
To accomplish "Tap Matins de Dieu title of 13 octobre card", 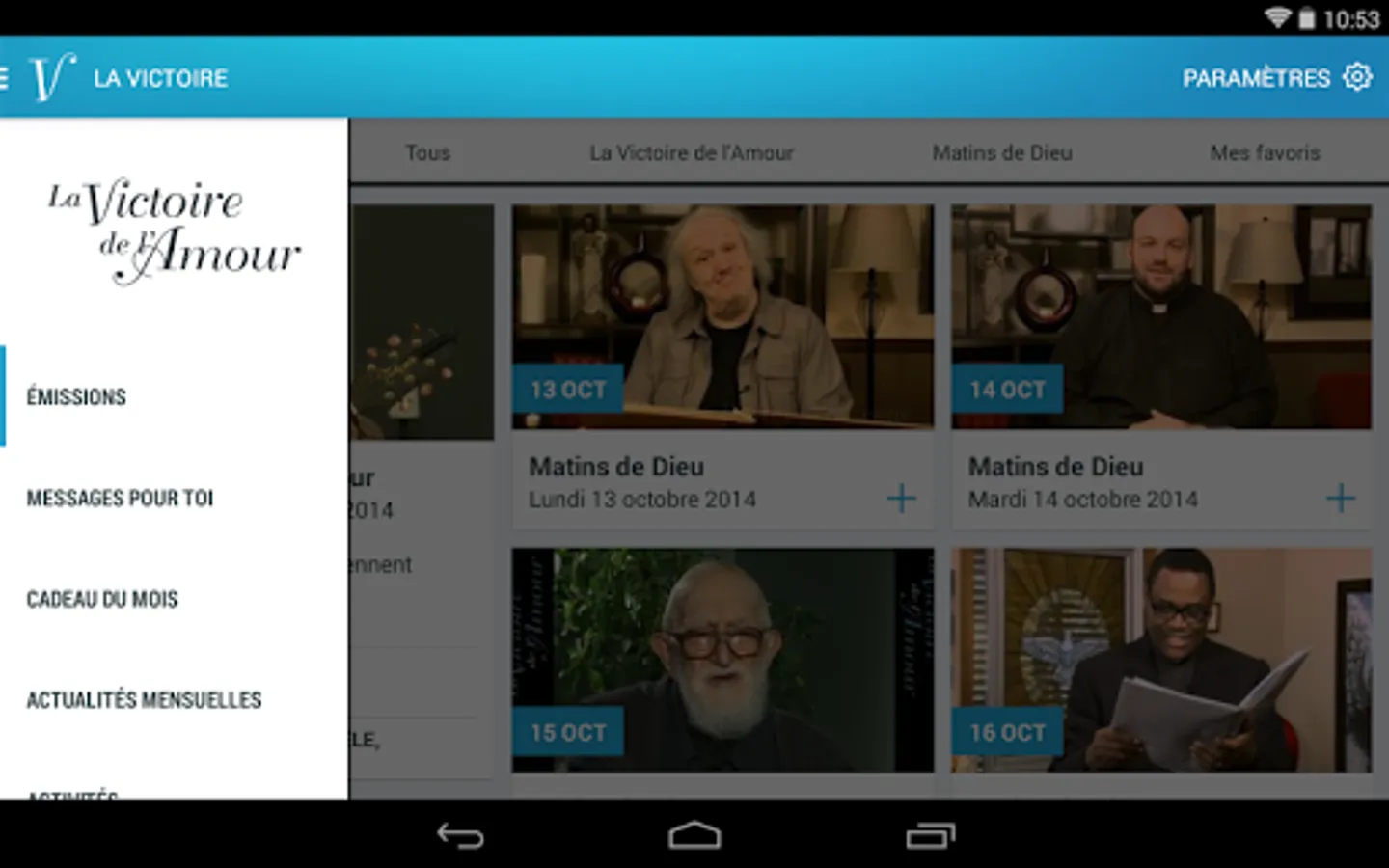I will click(x=616, y=466).
